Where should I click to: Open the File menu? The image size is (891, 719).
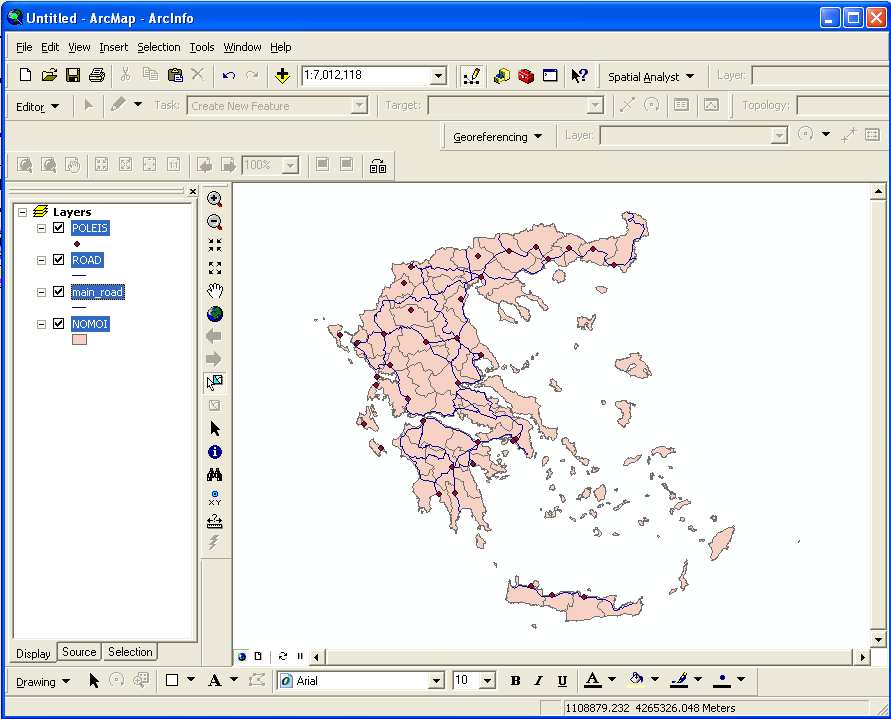tap(24, 47)
